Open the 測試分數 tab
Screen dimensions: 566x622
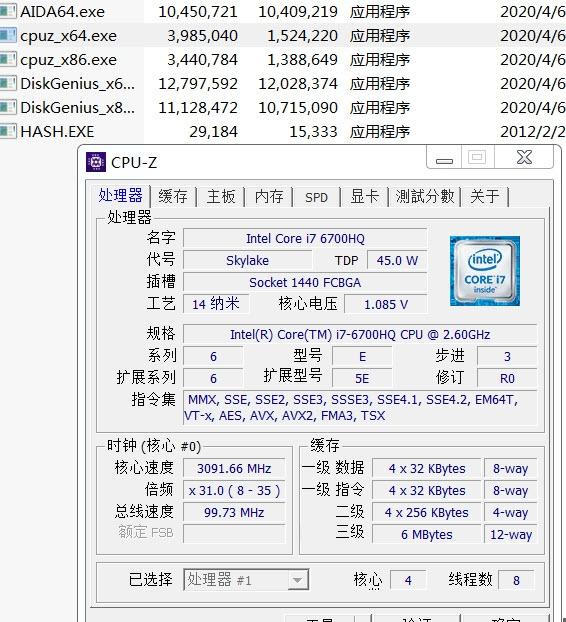pyautogui.click(x=424, y=196)
